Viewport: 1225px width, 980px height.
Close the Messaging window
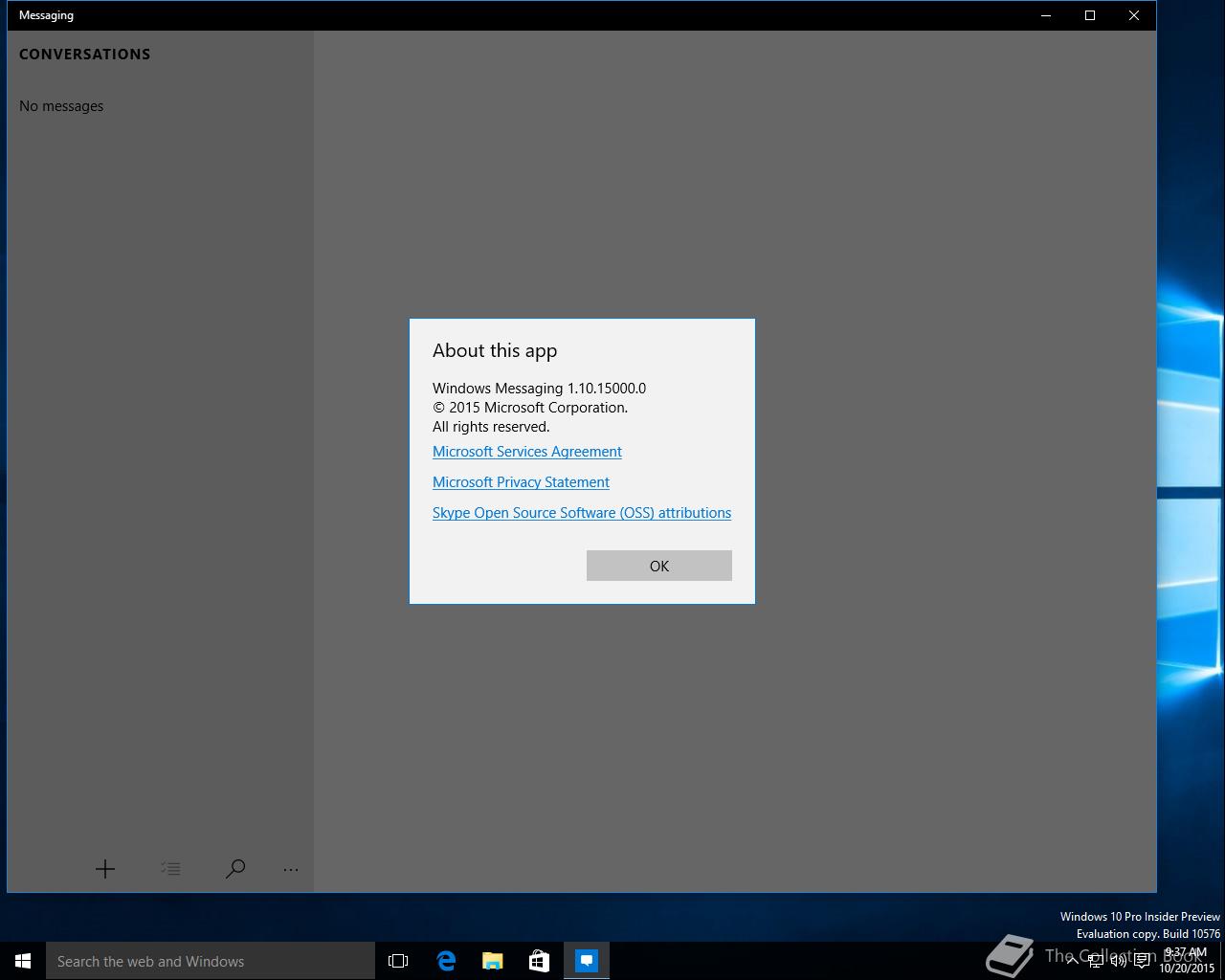pyautogui.click(x=1134, y=15)
